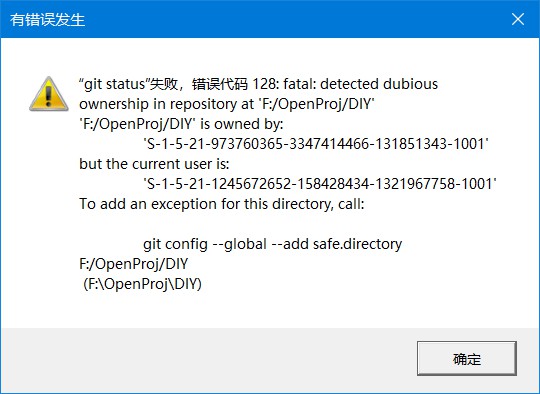This screenshot has width=540, height=394.
Task: Click the "git status"失败 text
Action: 128,84
